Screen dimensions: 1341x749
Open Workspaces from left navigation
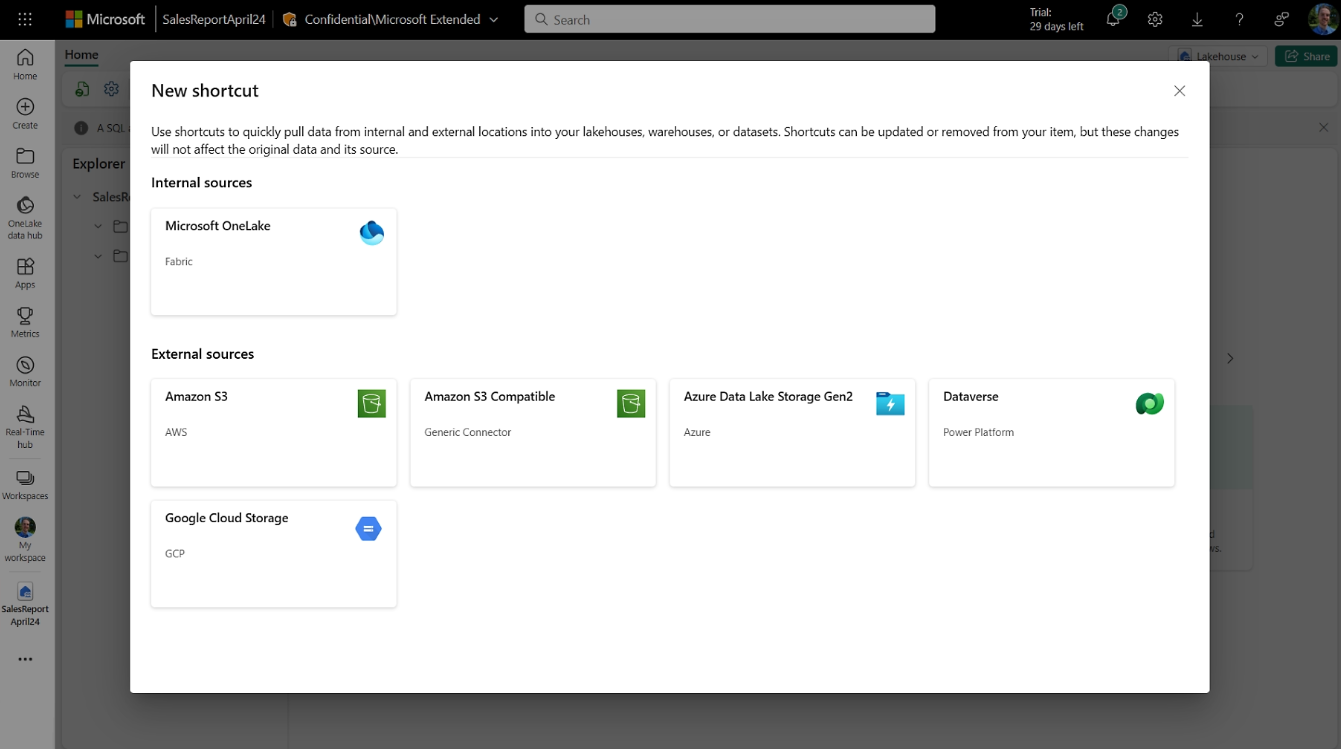[x=25, y=485]
